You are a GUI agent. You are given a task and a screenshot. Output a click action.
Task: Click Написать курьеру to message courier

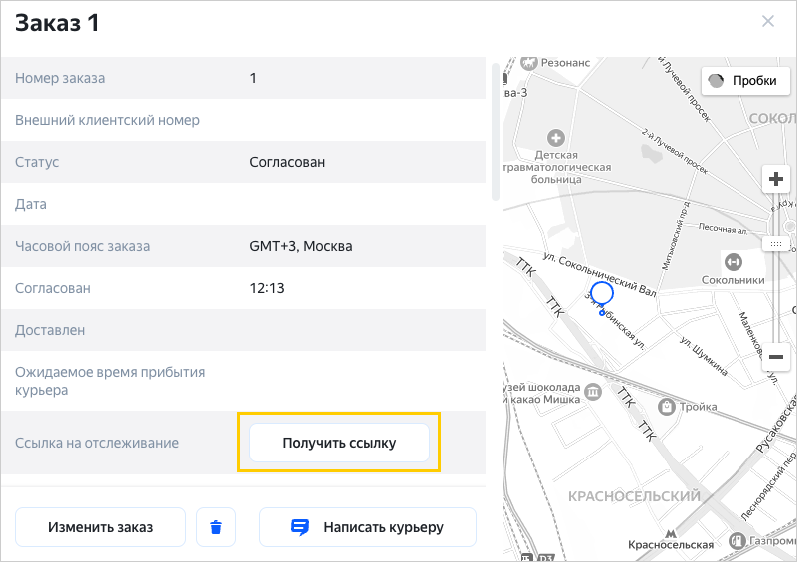click(368, 527)
